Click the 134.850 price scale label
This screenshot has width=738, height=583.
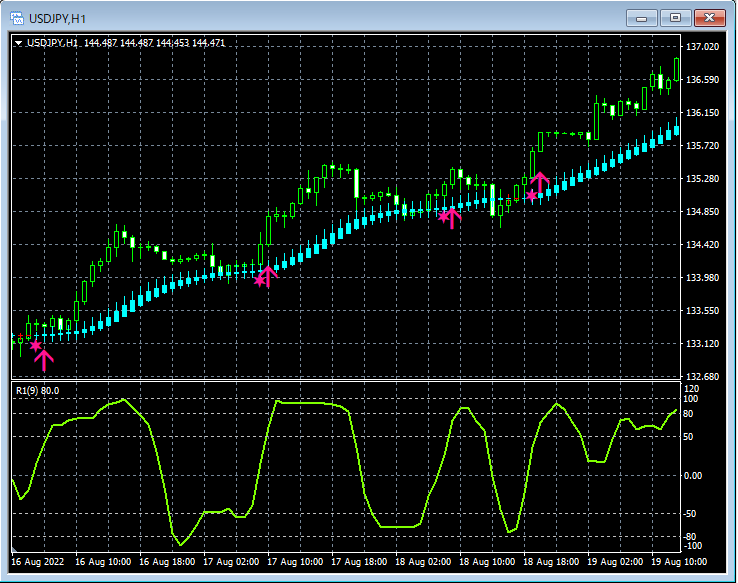click(703, 211)
